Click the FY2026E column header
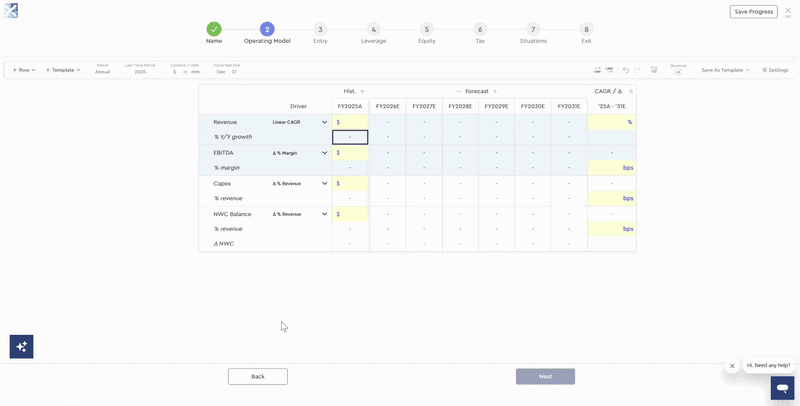Screen dimensions: 800x406 pyautogui.click(x=388, y=107)
